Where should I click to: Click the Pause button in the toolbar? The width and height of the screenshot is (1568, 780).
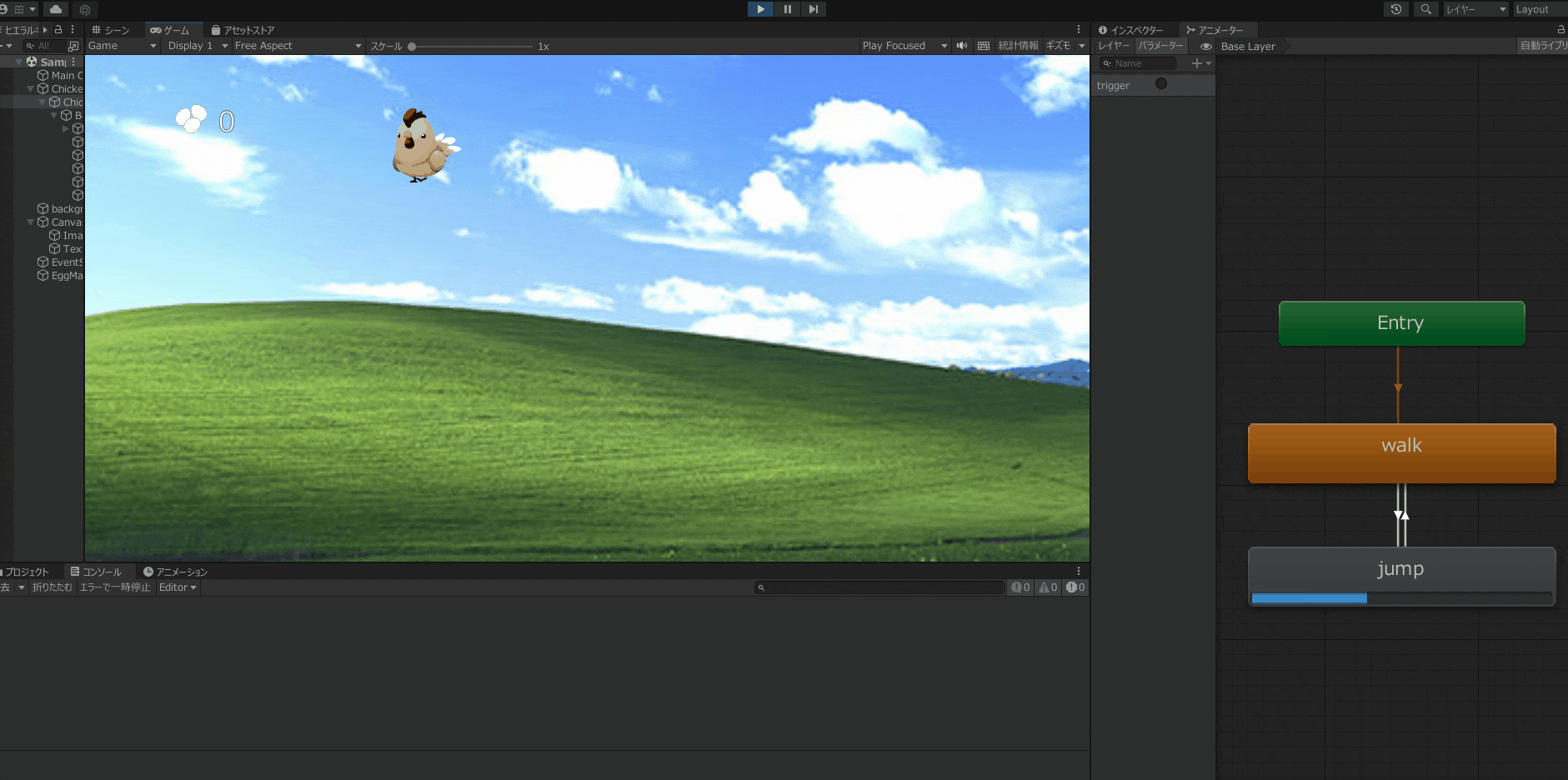click(x=787, y=9)
